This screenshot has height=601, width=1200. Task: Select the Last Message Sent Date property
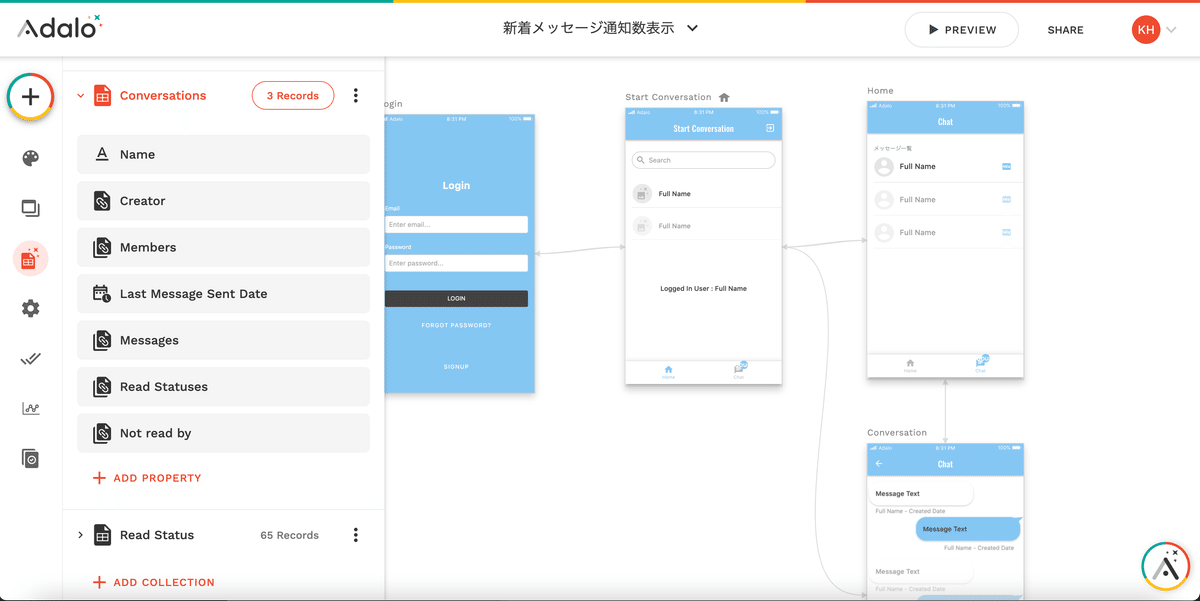[223, 294]
